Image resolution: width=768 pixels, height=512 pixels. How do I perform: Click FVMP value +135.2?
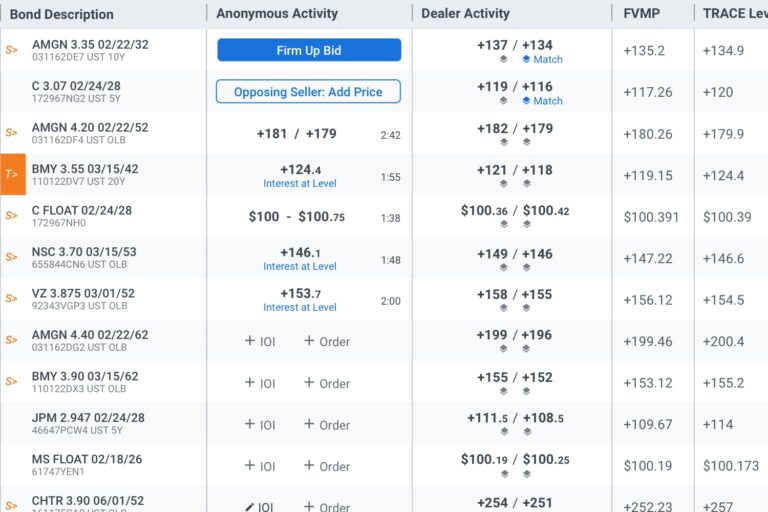click(x=644, y=50)
